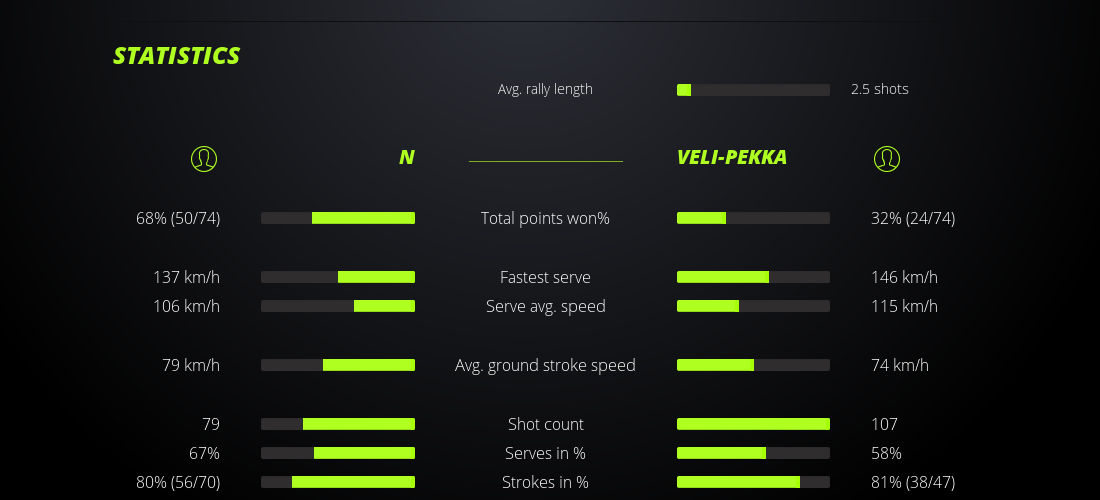Screen dimensions: 1100x500
Task: Click Veli-Pekka's Strokes in % bar
Action: point(753,482)
